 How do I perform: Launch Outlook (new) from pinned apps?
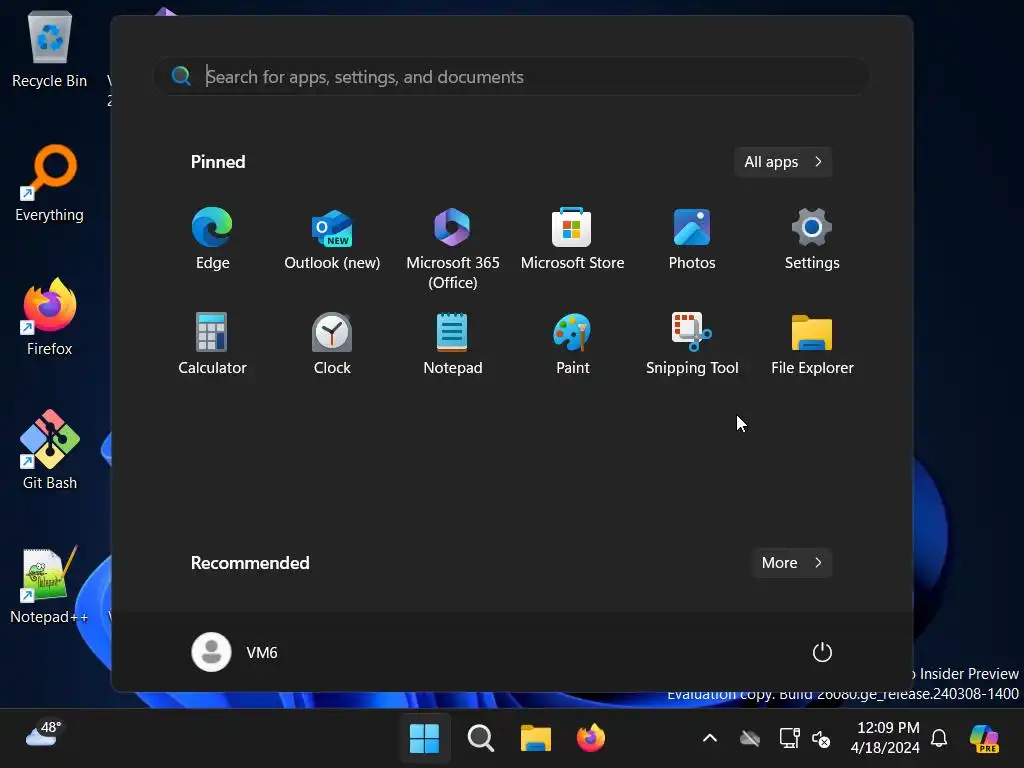(332, 239)
